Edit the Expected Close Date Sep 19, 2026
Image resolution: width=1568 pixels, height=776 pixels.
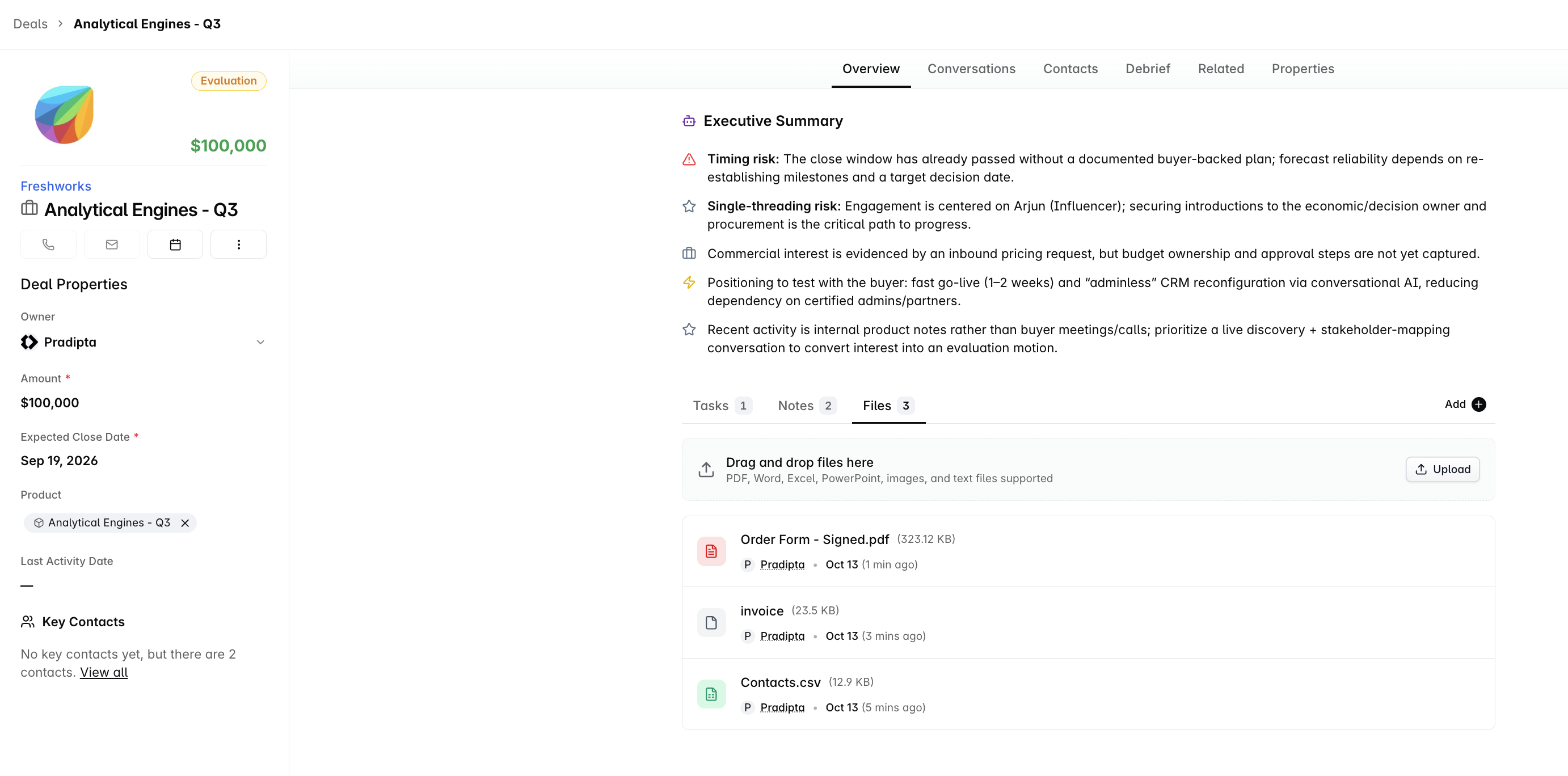coord(59,461)
